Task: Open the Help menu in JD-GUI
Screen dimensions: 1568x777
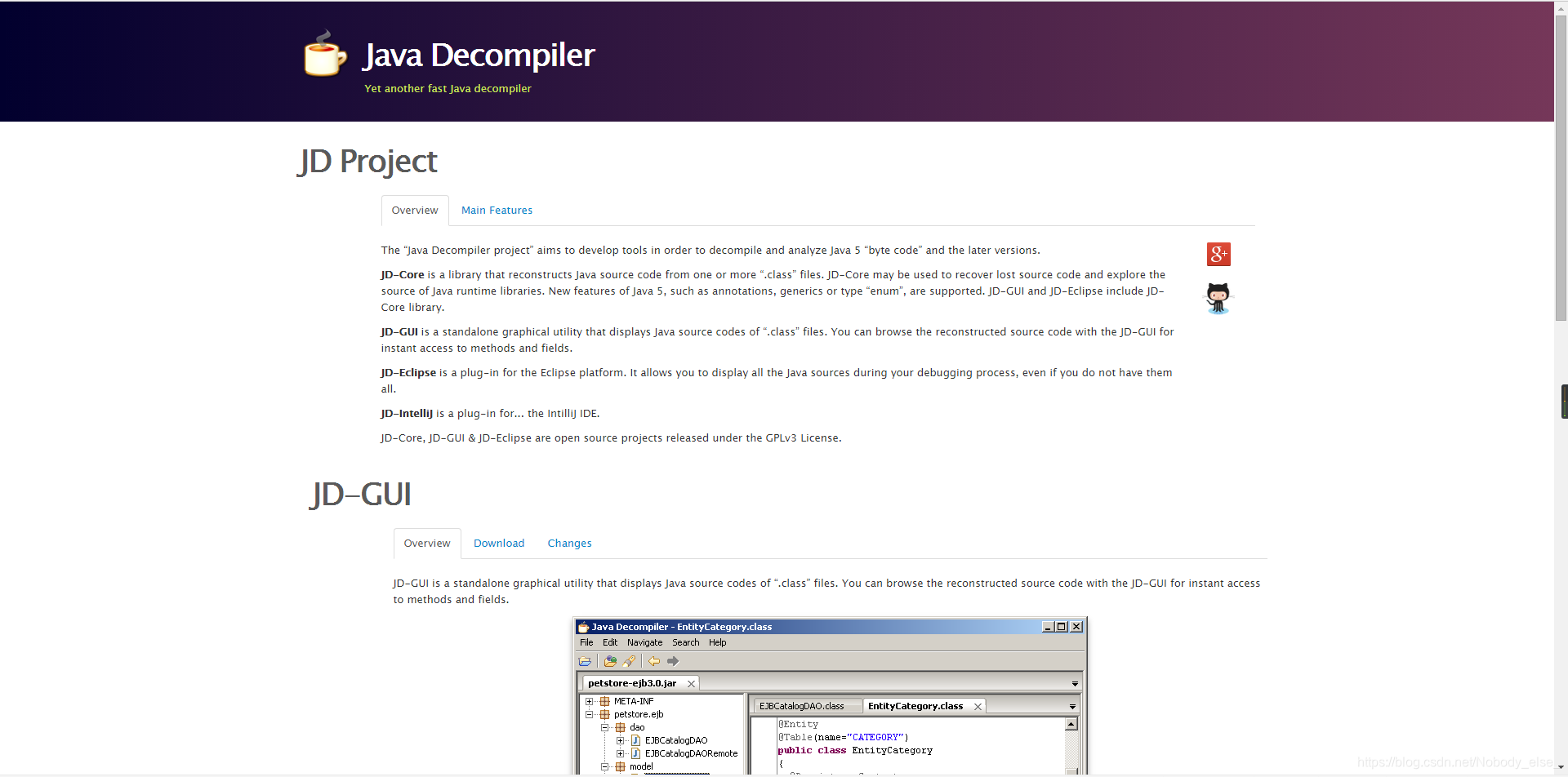Action: point(717,642)
